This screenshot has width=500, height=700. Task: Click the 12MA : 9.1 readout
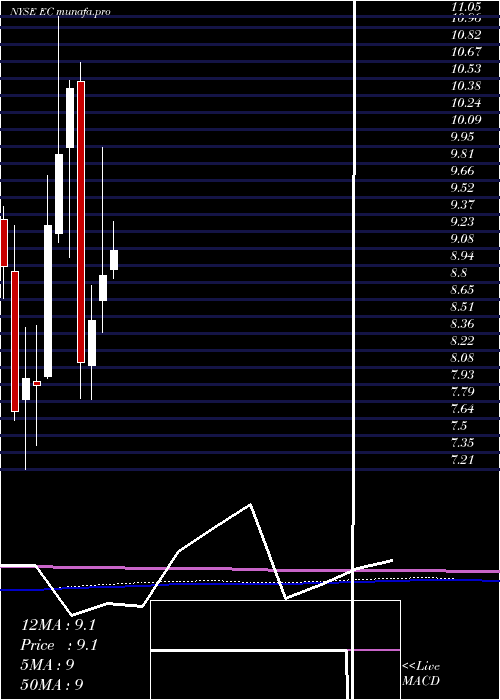[58, 625]
